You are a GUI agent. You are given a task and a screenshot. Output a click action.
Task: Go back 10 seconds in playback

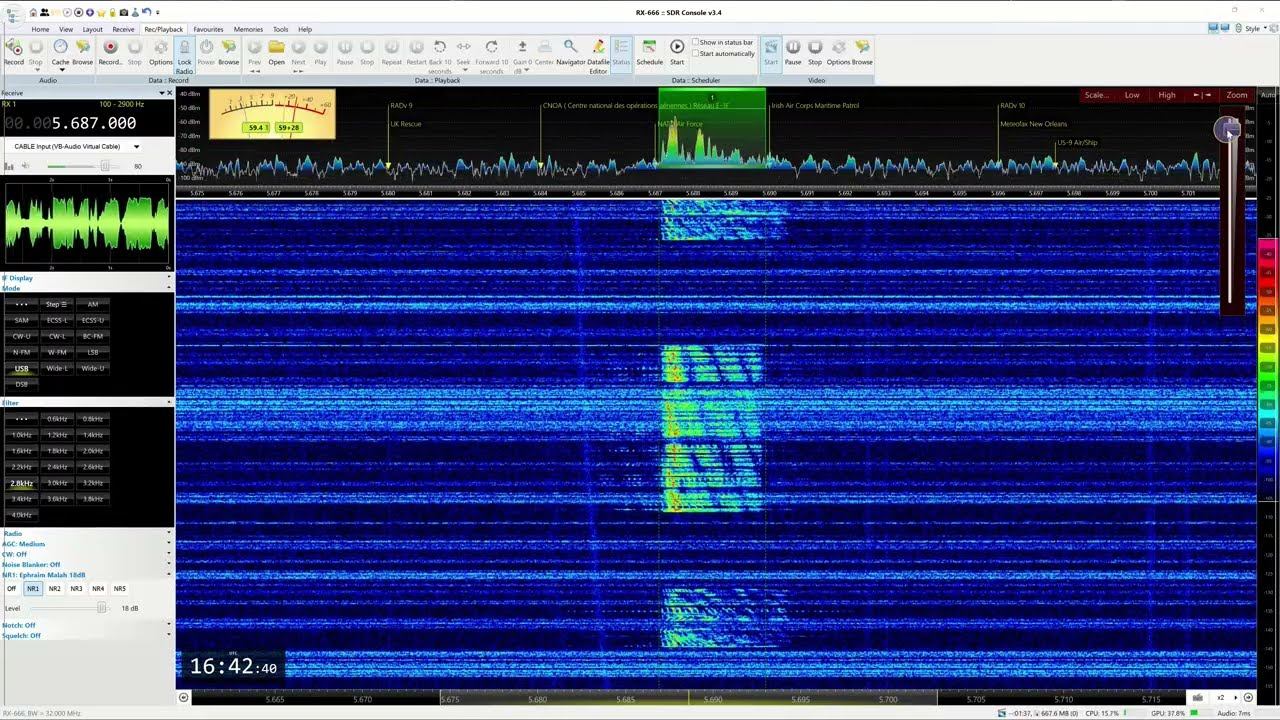[x=440, y=56]
